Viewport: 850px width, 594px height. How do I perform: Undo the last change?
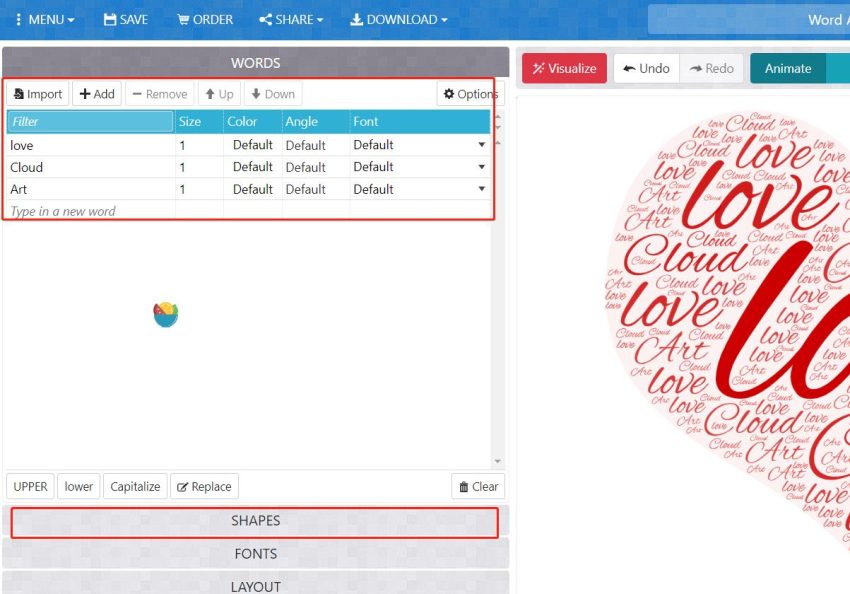coord(646,68)
